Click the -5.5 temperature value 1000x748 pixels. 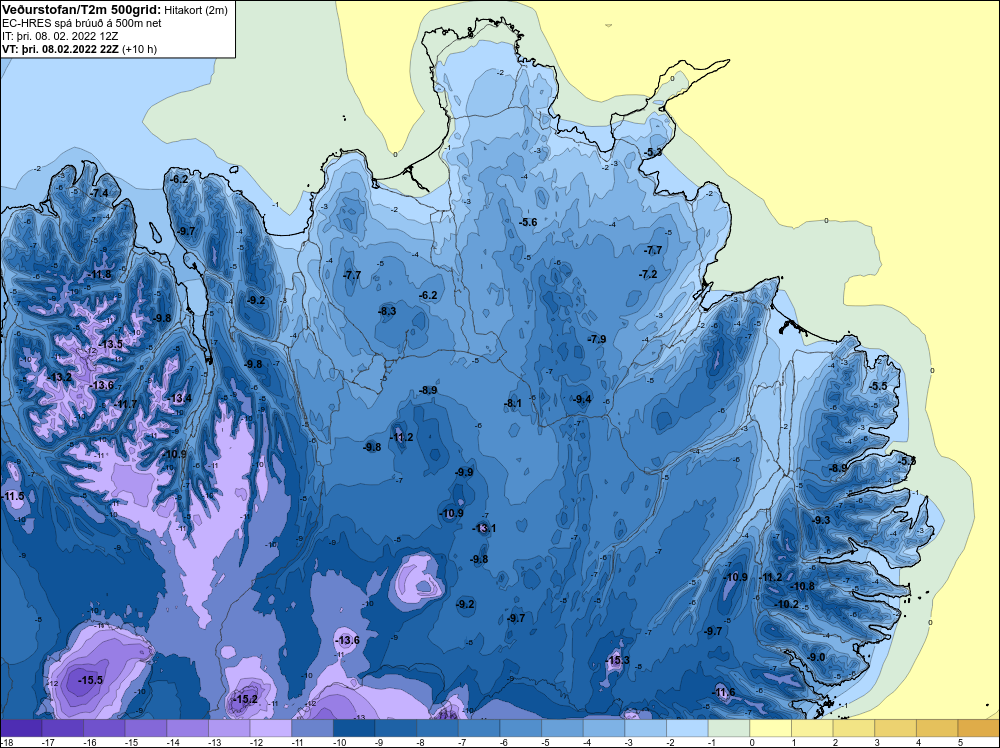[x=878, y=386]
